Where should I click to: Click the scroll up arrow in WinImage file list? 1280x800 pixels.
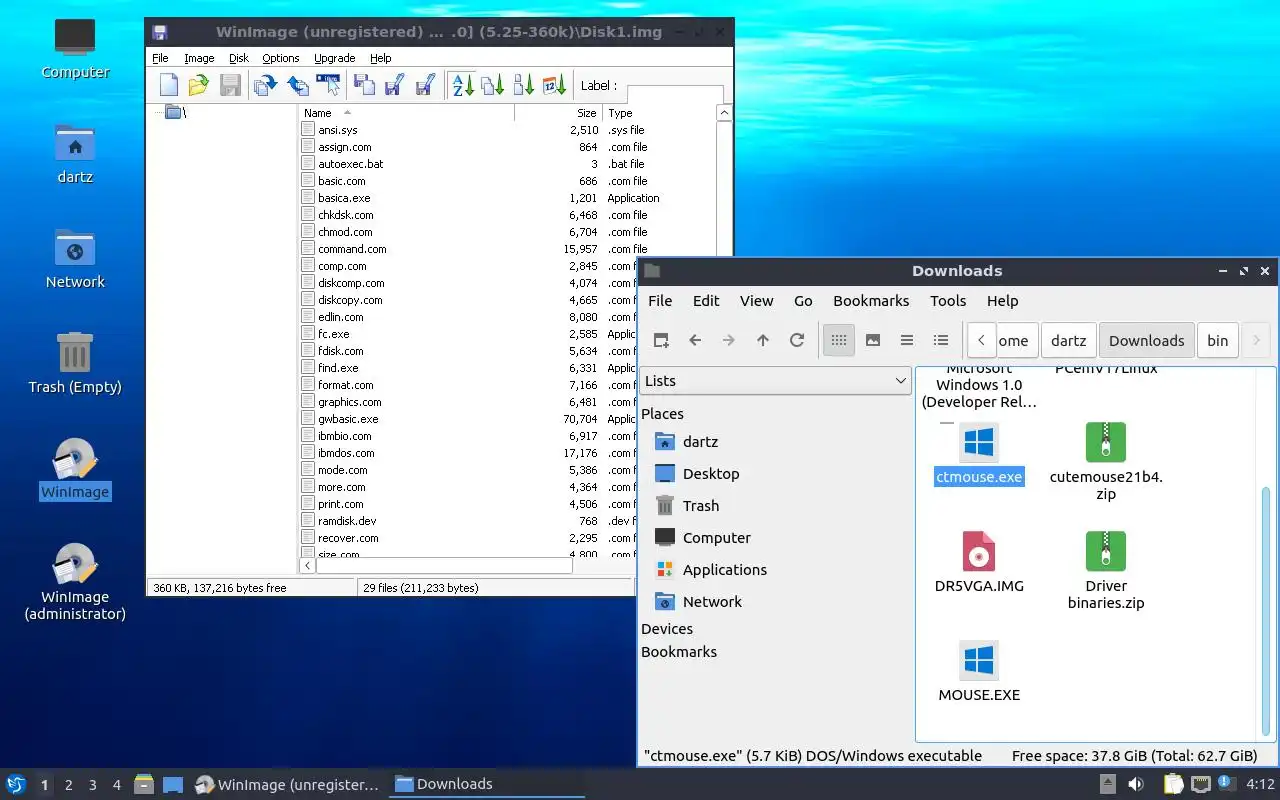click(x=725, y=113)
